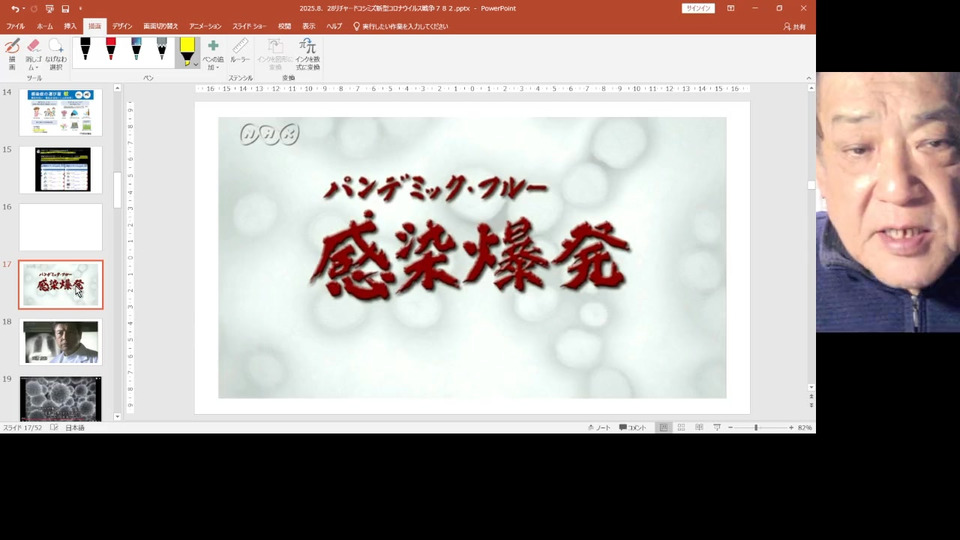The image size is (960, 540).
Task: Open the ヘルプ tab
Action: click(334, 26)
